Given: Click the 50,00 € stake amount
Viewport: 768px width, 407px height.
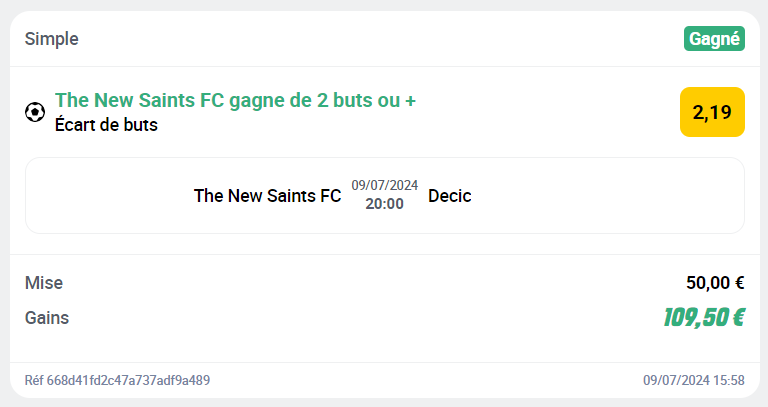Looking at the screenshot, I should click(715, 283).
